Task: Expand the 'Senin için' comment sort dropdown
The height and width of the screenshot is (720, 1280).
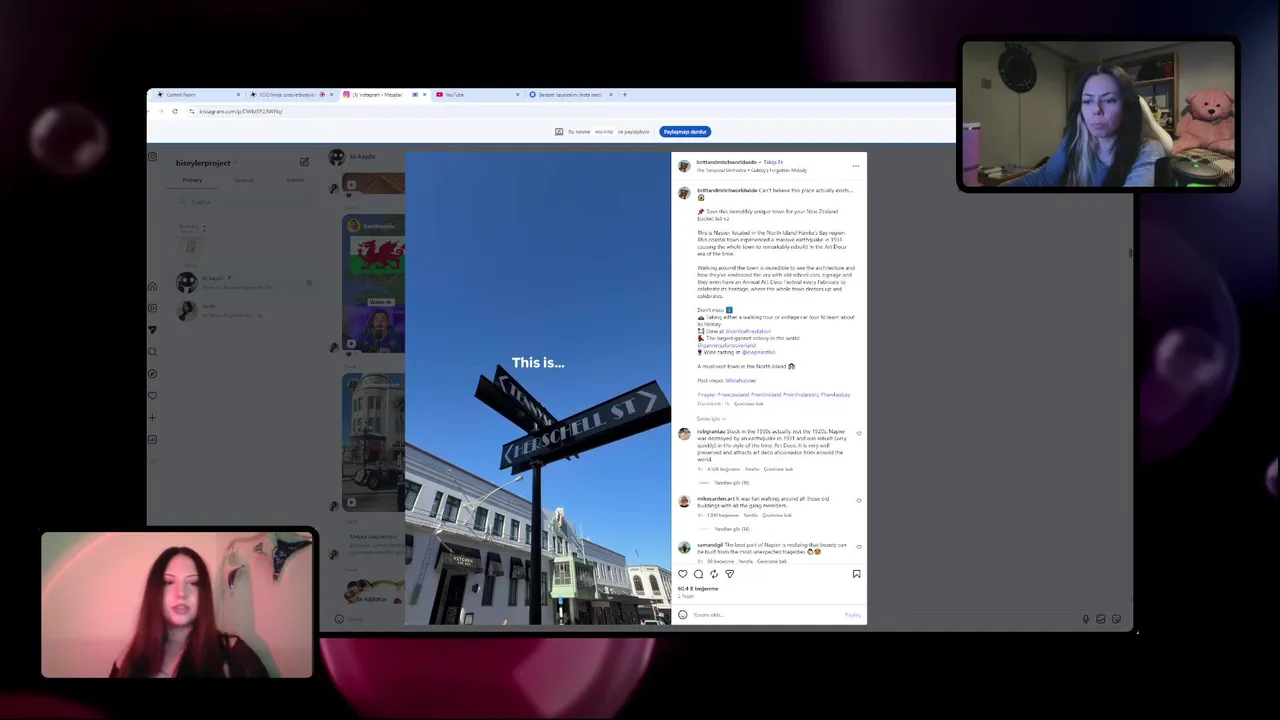Action: coord(711,419)
